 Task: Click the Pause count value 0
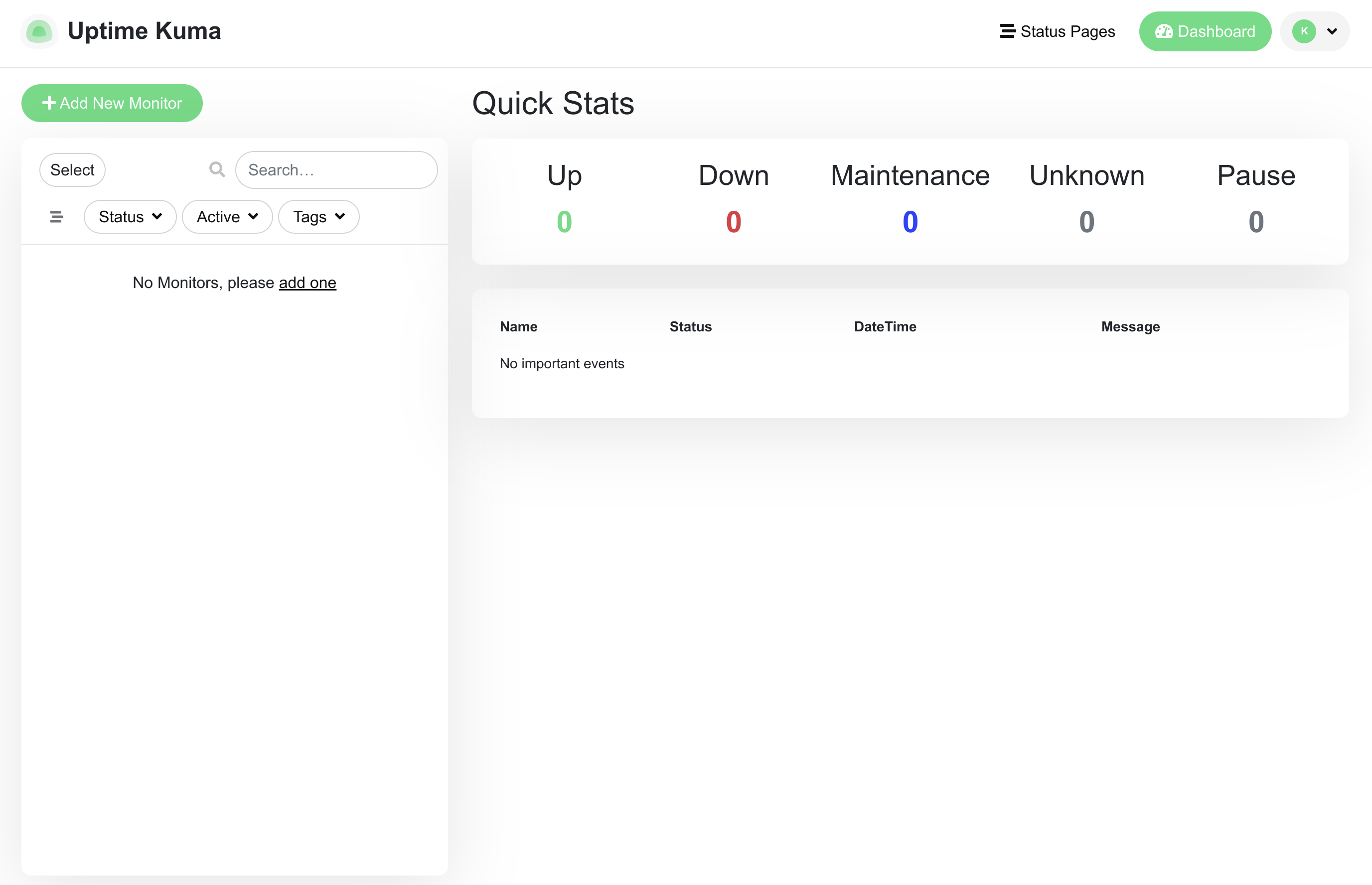(x=1256, y=222)
